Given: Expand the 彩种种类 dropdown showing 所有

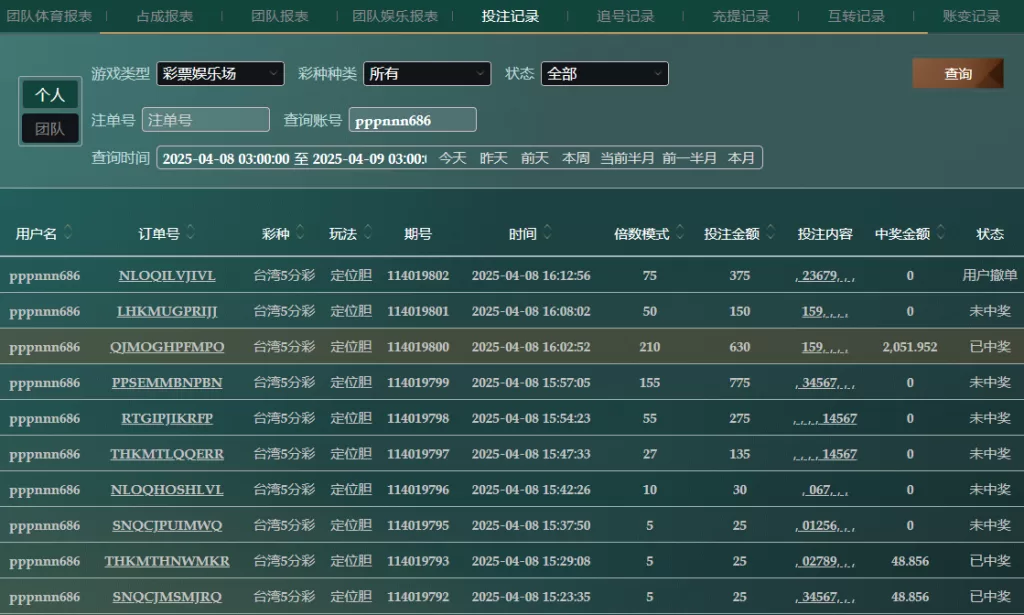Looking at the screenshot, I should point(427,74).
